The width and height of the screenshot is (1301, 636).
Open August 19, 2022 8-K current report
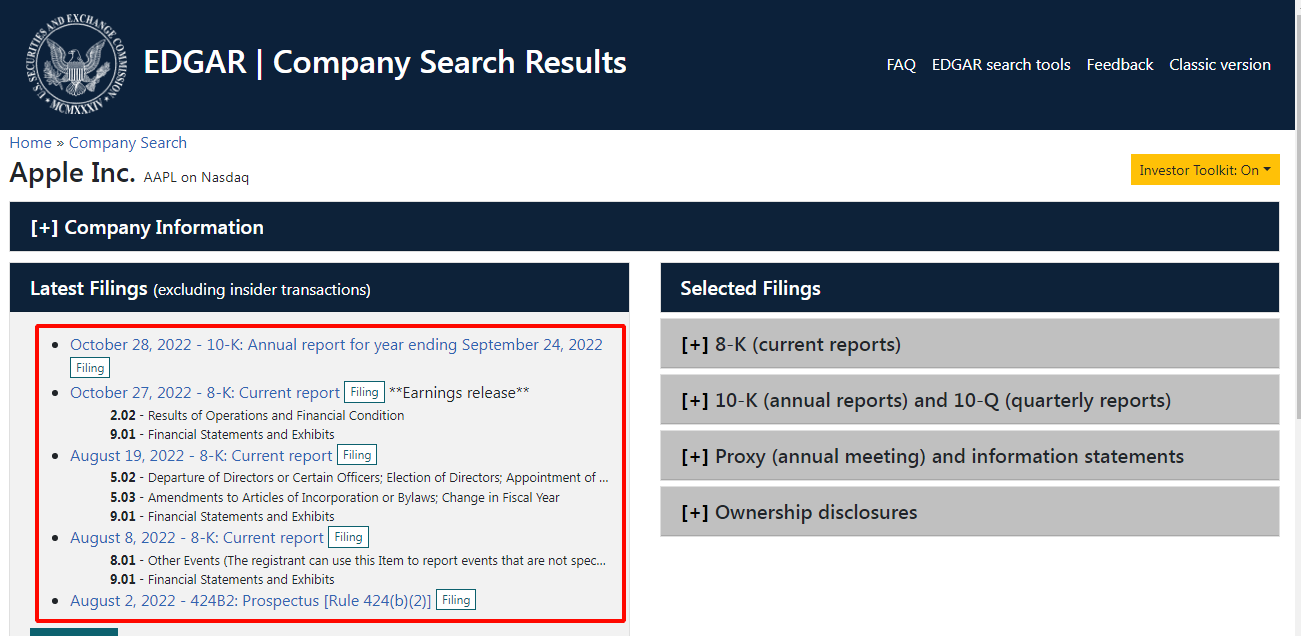click(201, 456)
